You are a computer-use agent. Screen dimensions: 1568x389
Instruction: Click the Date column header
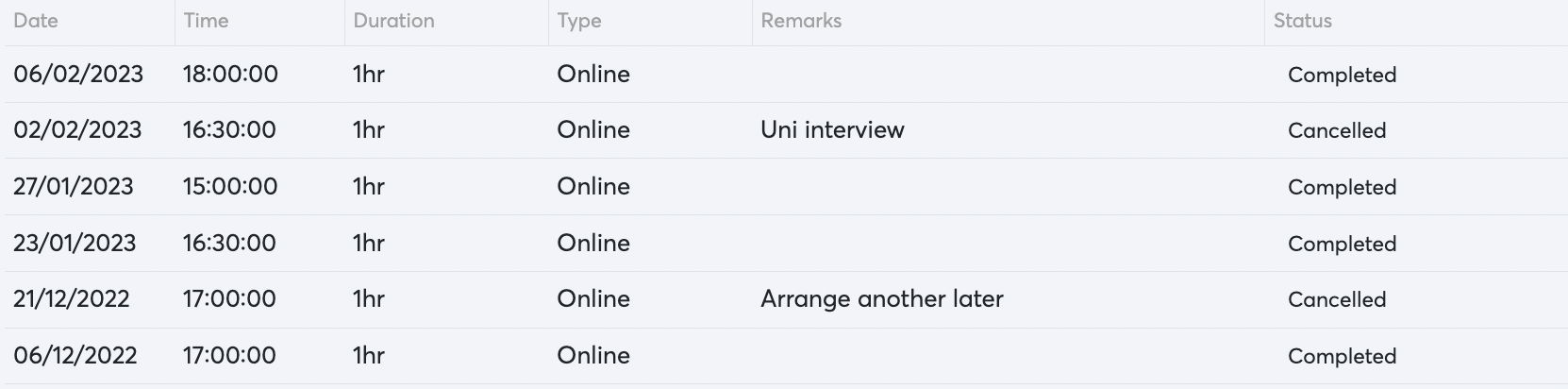36,21
